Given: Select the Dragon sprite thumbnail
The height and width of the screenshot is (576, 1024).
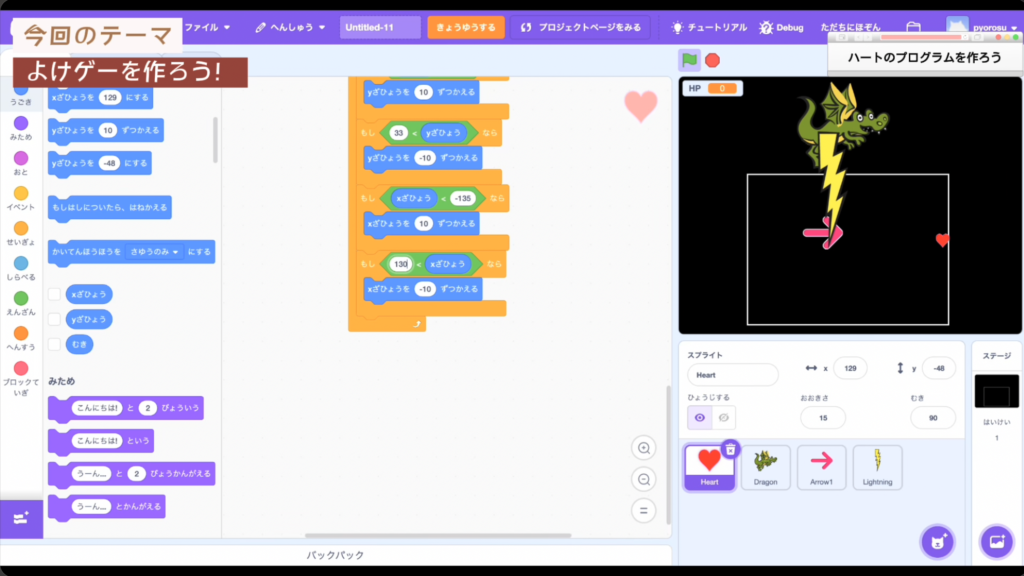Looking at the screenshot, I should (765, 467).
